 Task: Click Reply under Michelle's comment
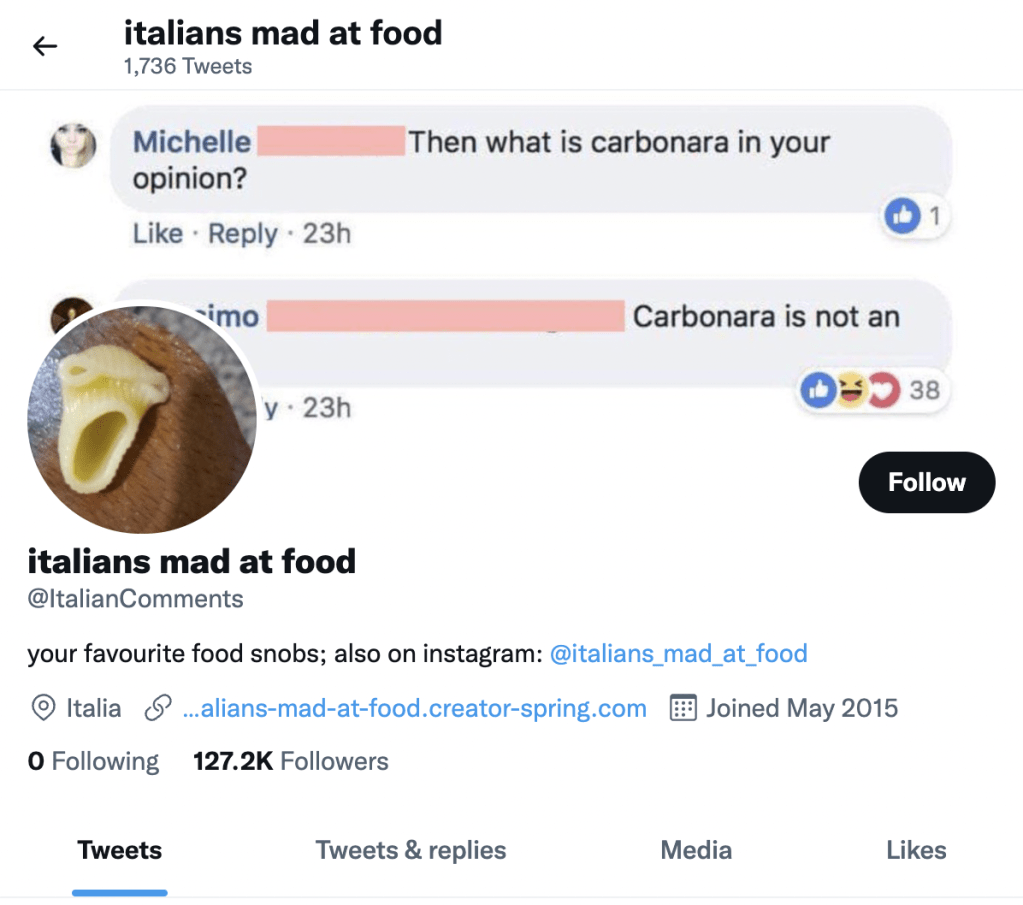point(243,234)
